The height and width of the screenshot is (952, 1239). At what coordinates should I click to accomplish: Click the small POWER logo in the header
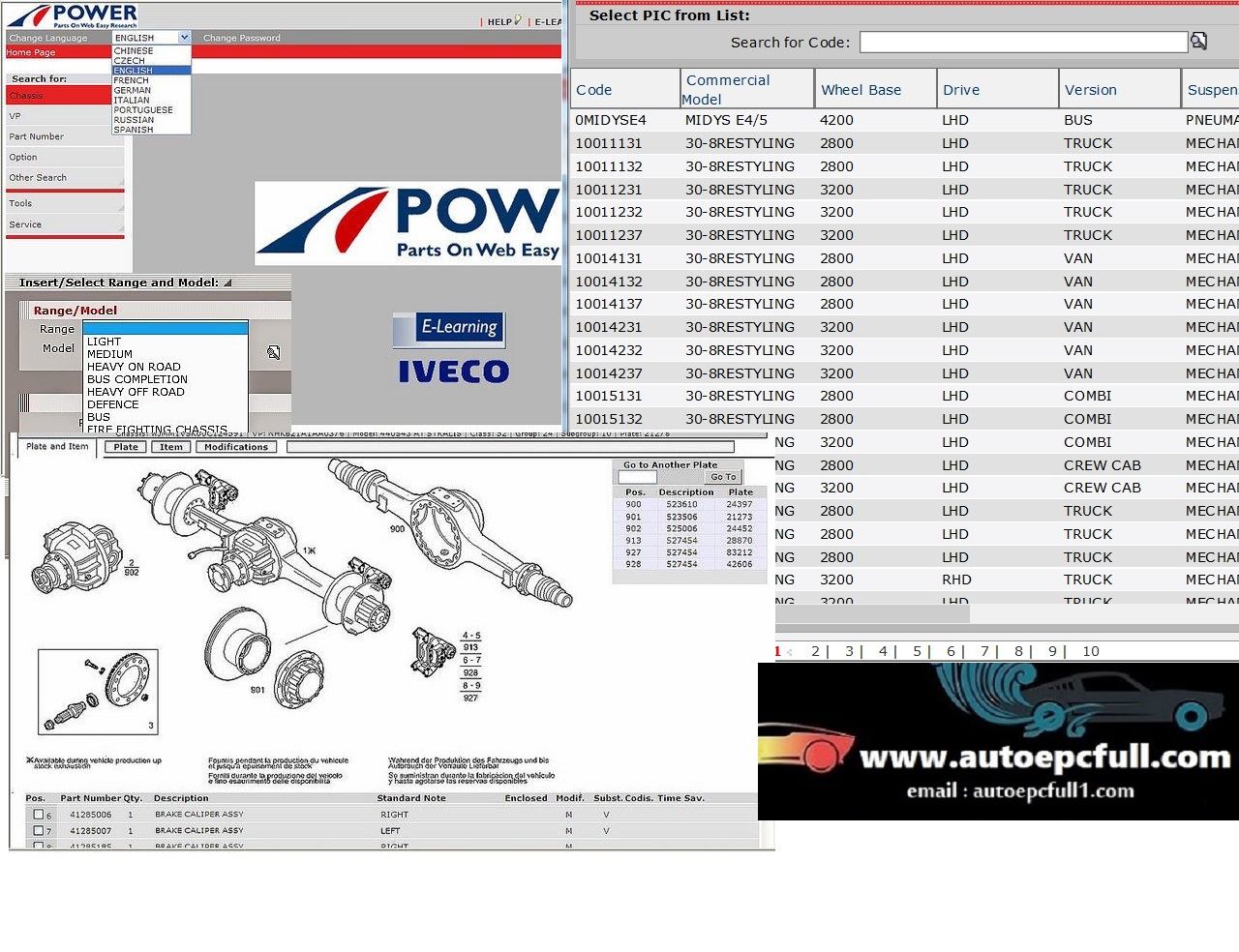[x=73, y=15]
